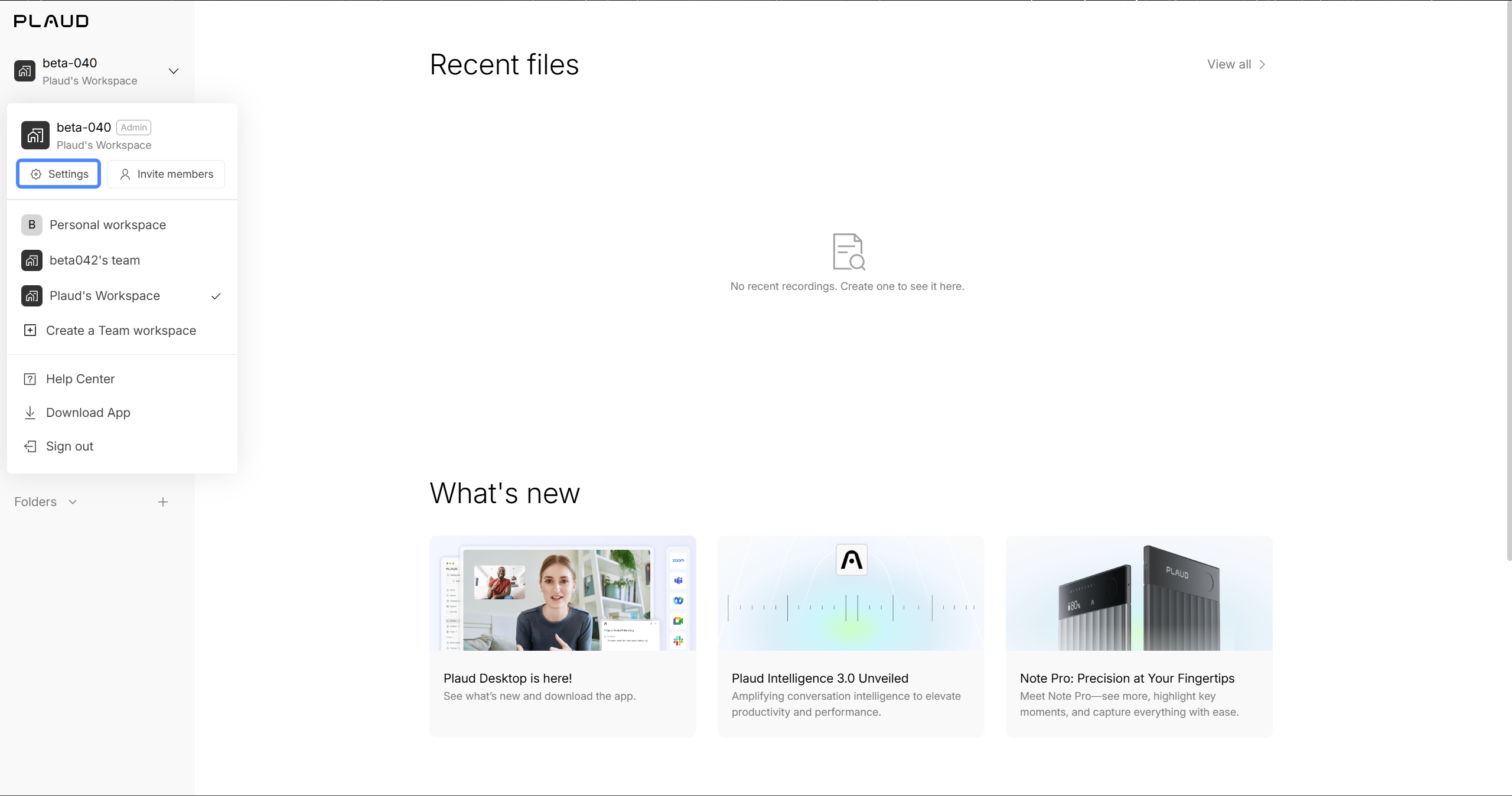Click 'Note Pro: Precision at Your Fingertips' title
This screenshot has width=1512, height=796.
[1128, 678]
